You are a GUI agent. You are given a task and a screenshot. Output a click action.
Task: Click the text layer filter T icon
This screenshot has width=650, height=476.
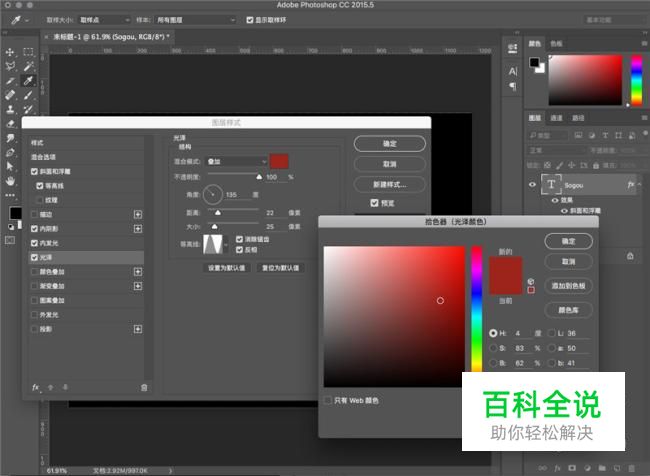(x=605, y=135)
